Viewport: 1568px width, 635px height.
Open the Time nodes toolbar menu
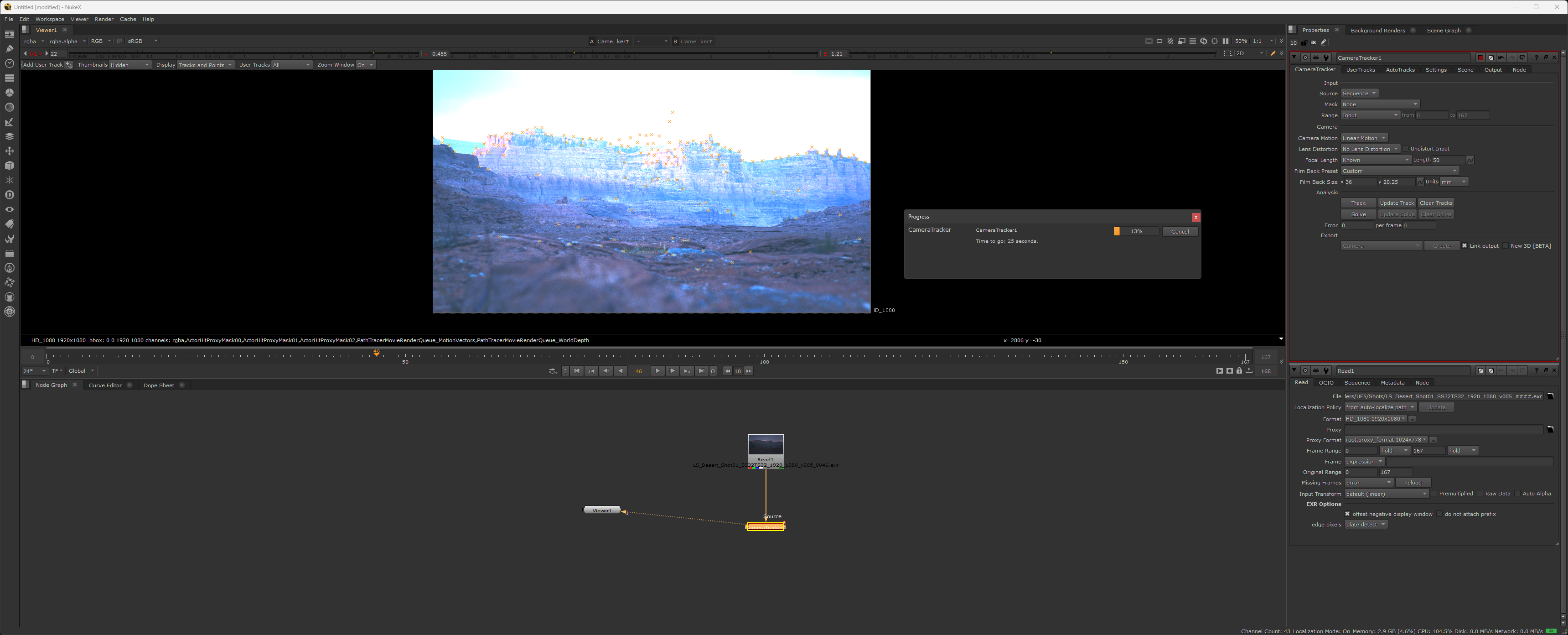(x=9, y=63)
